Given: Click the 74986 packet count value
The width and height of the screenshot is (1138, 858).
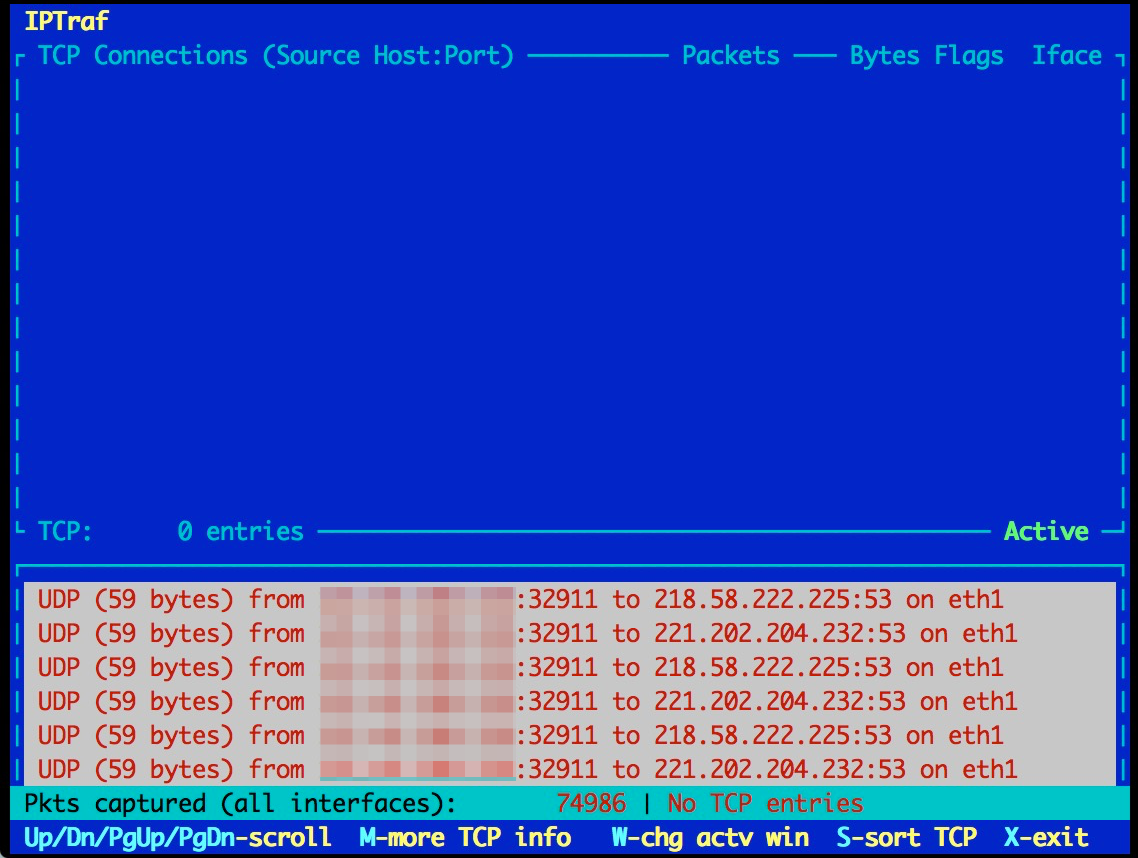Looking at the screenshot, I should pos(591,804).
